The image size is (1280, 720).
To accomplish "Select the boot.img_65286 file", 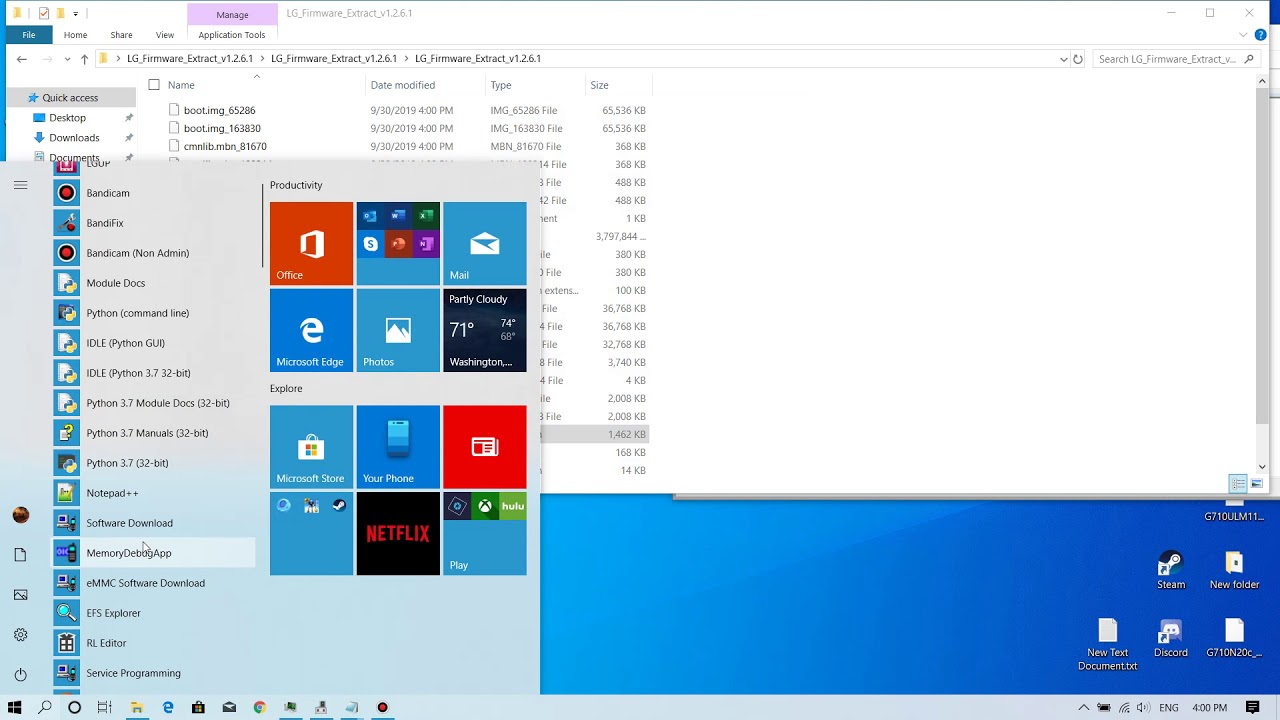I will (x=219, y=110).
